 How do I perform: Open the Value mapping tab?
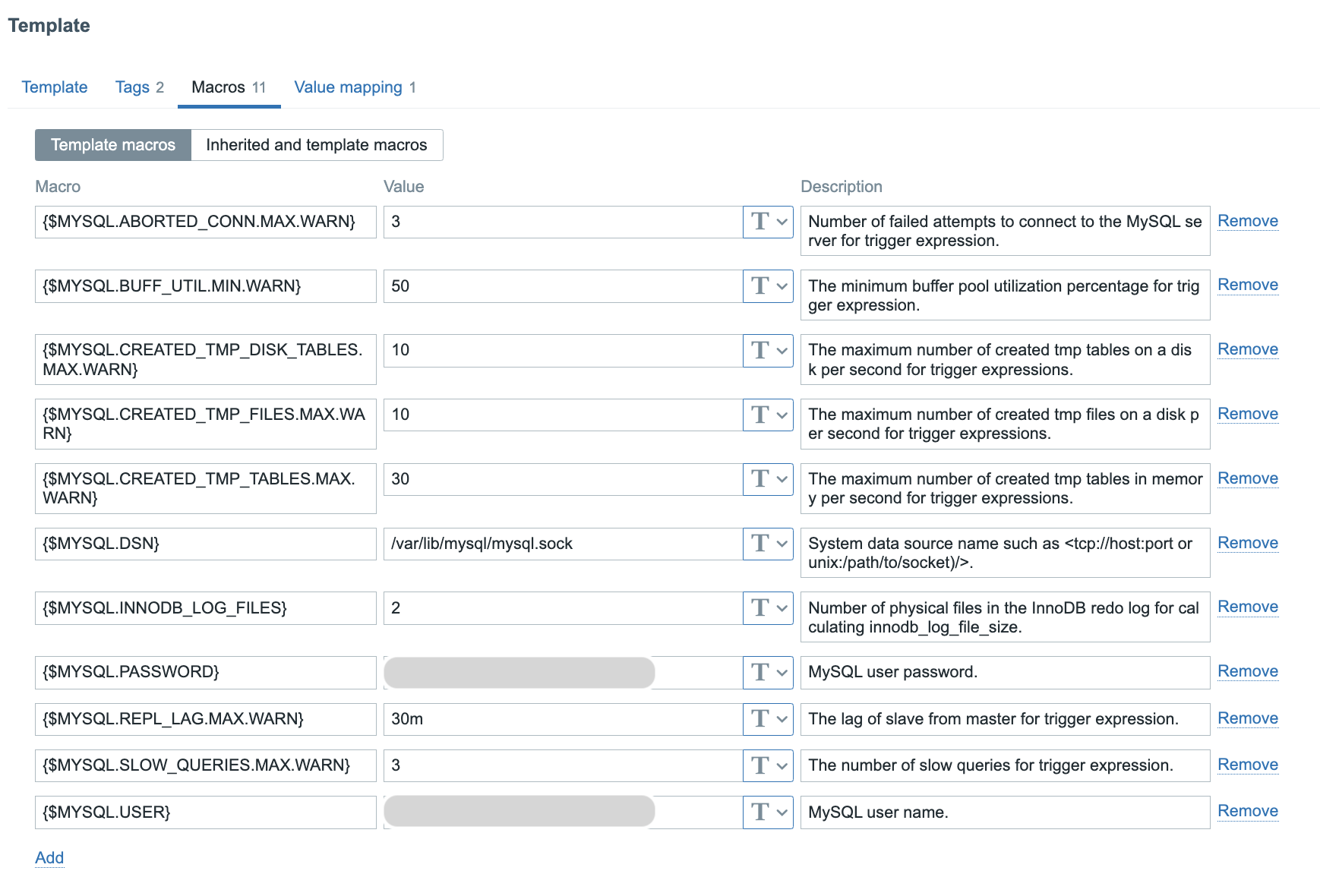click(355, 87)
